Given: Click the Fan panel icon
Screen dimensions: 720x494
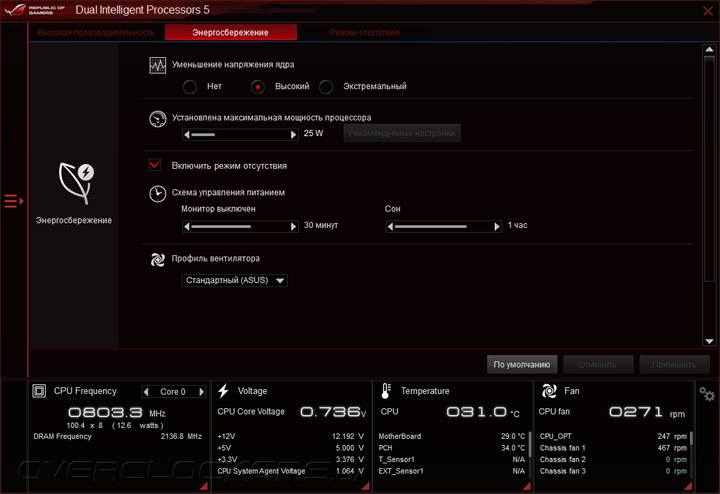Looking at the screenshot, I should (549, 391).
